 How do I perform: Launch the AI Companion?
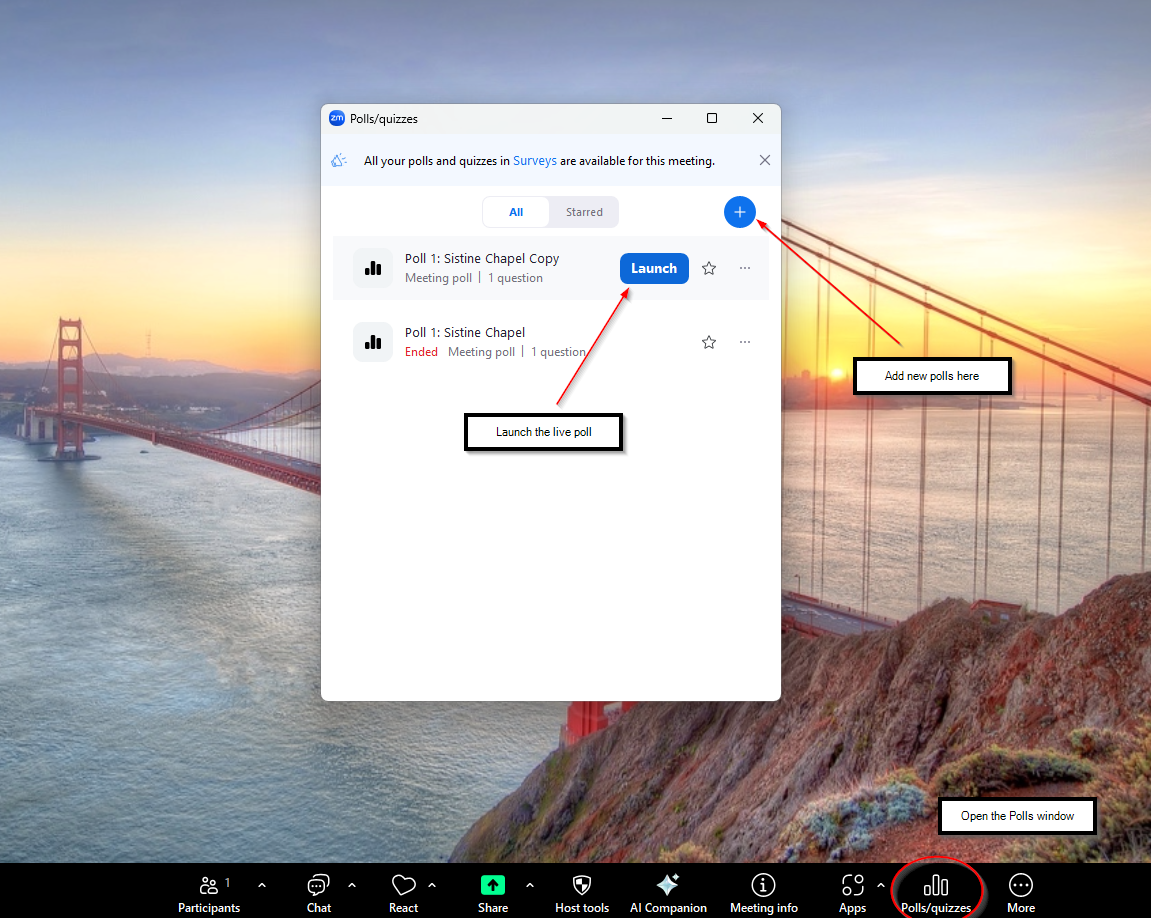[668, 885]
